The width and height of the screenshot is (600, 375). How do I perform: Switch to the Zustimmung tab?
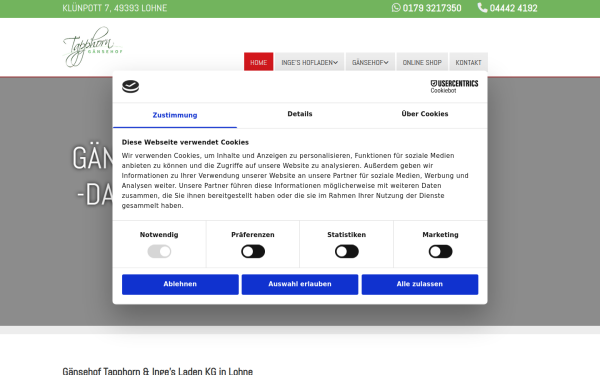coord(175,115)
